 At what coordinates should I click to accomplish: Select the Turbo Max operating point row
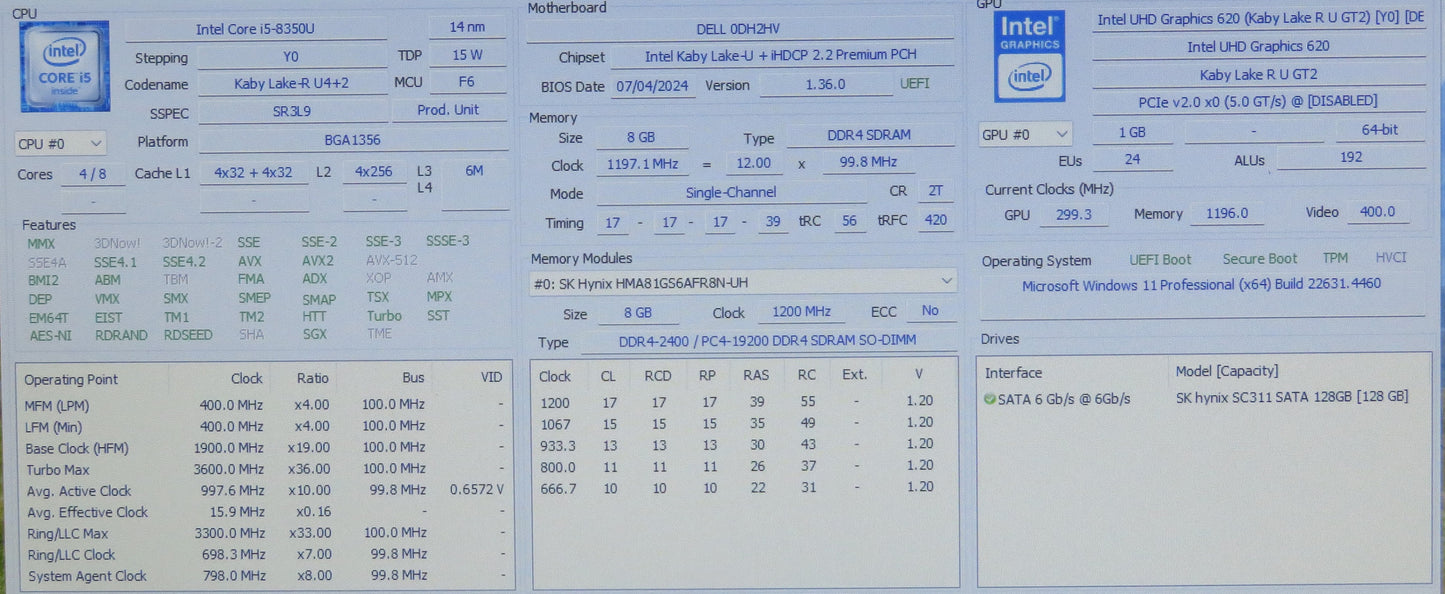pos(264,470)
